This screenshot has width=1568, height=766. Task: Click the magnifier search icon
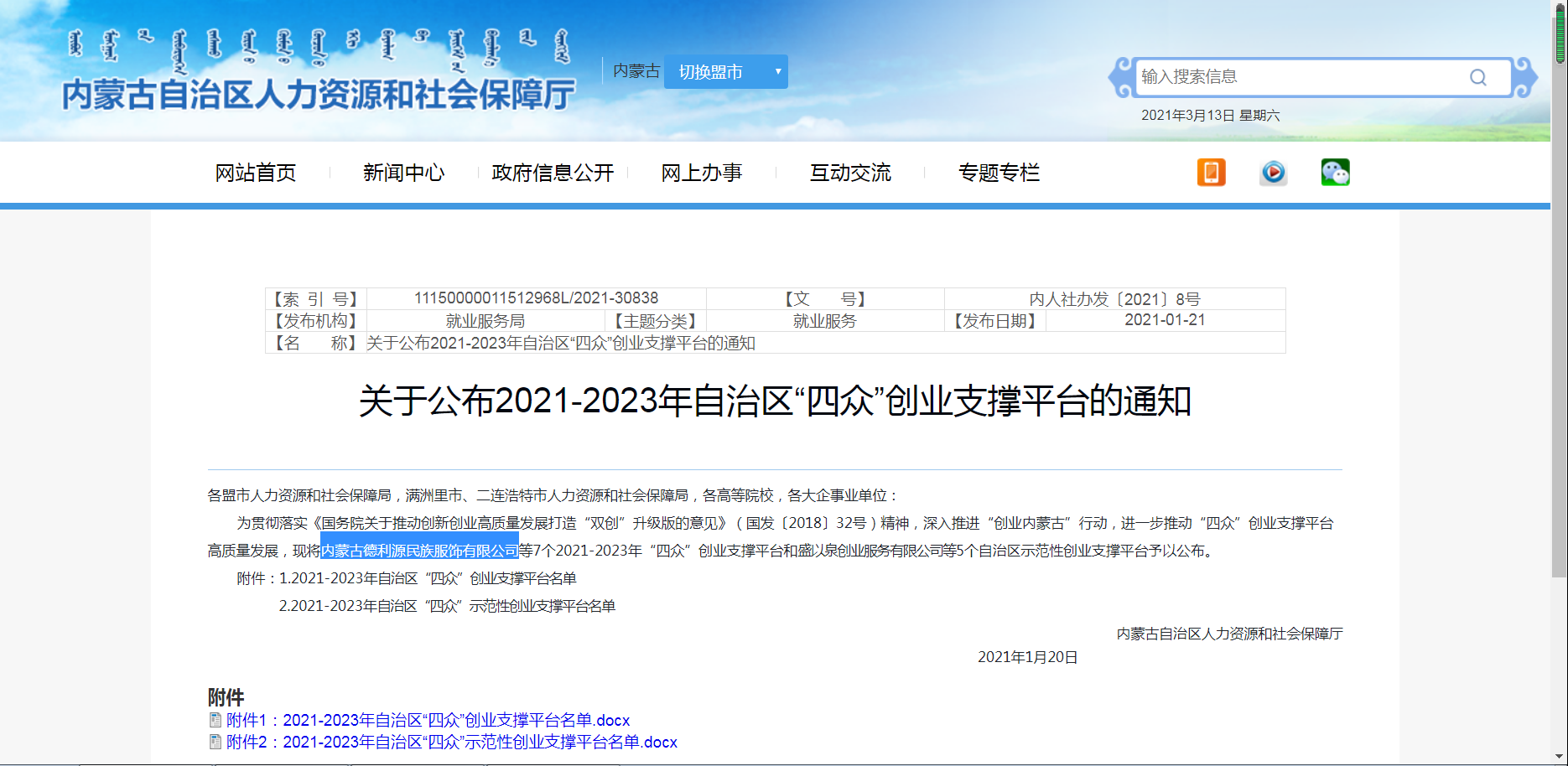click(1478, 76)
